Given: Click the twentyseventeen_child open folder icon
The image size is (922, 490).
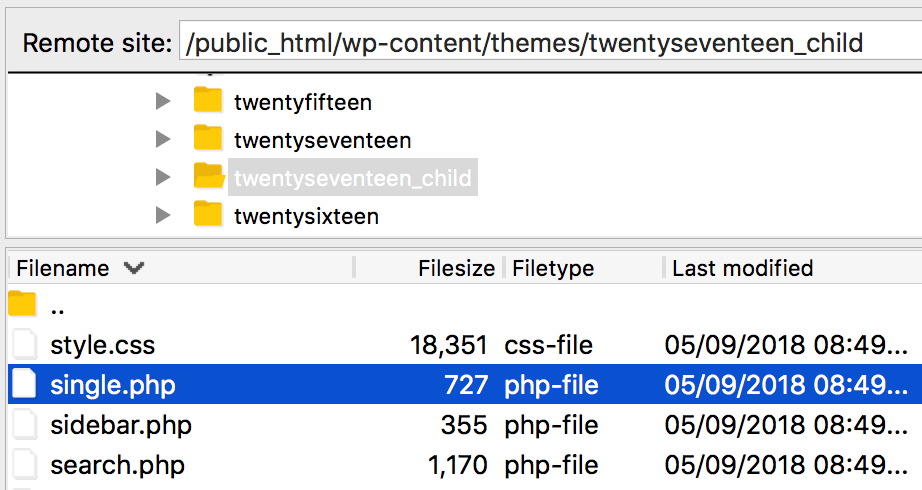Looking at the screenshot, I should point(208,177).
